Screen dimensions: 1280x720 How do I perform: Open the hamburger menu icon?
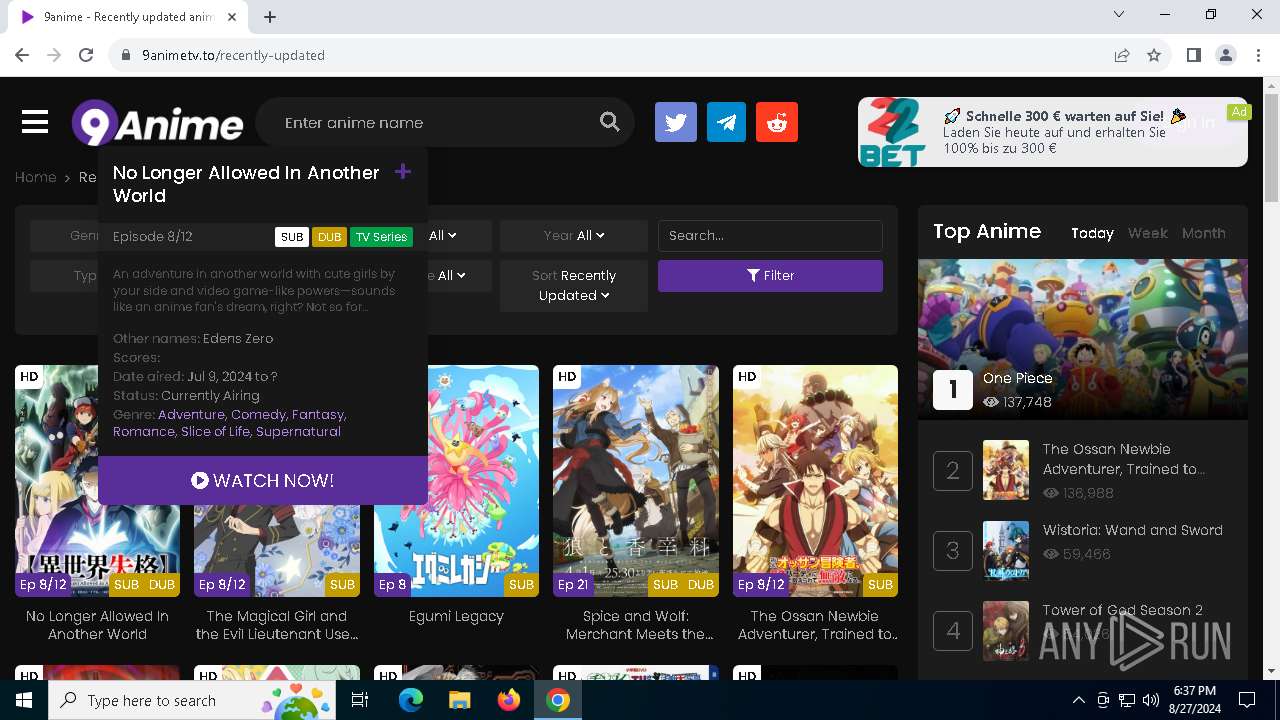coord(35,122)
